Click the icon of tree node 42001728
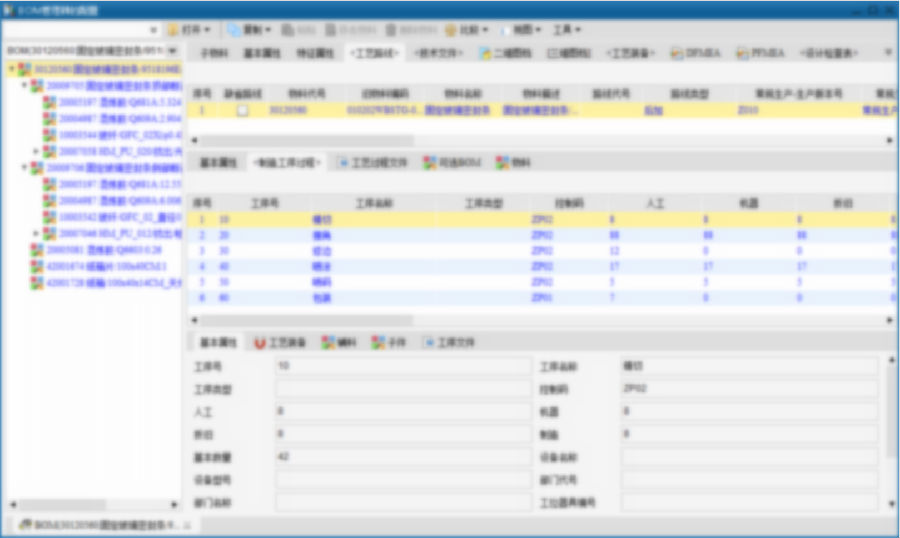Image resolution: width=900 pixels, height=538 pixels. click(37, 283)
